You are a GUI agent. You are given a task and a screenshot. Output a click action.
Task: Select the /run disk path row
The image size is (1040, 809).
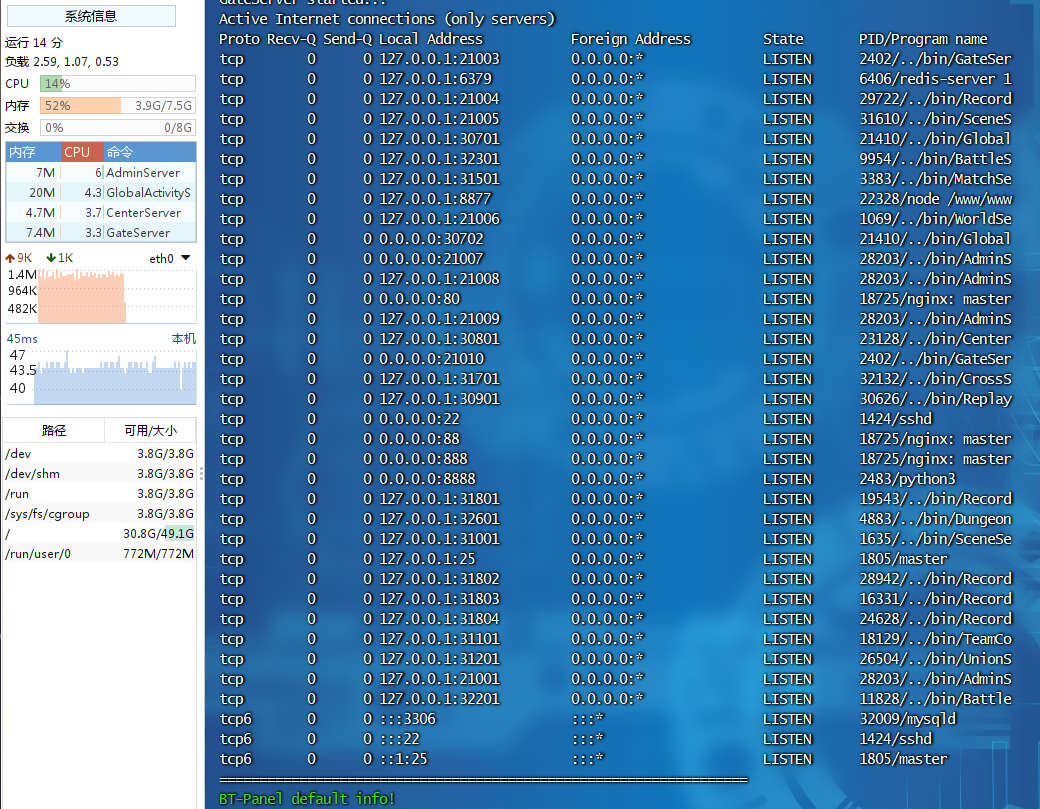tap(99, 493)
